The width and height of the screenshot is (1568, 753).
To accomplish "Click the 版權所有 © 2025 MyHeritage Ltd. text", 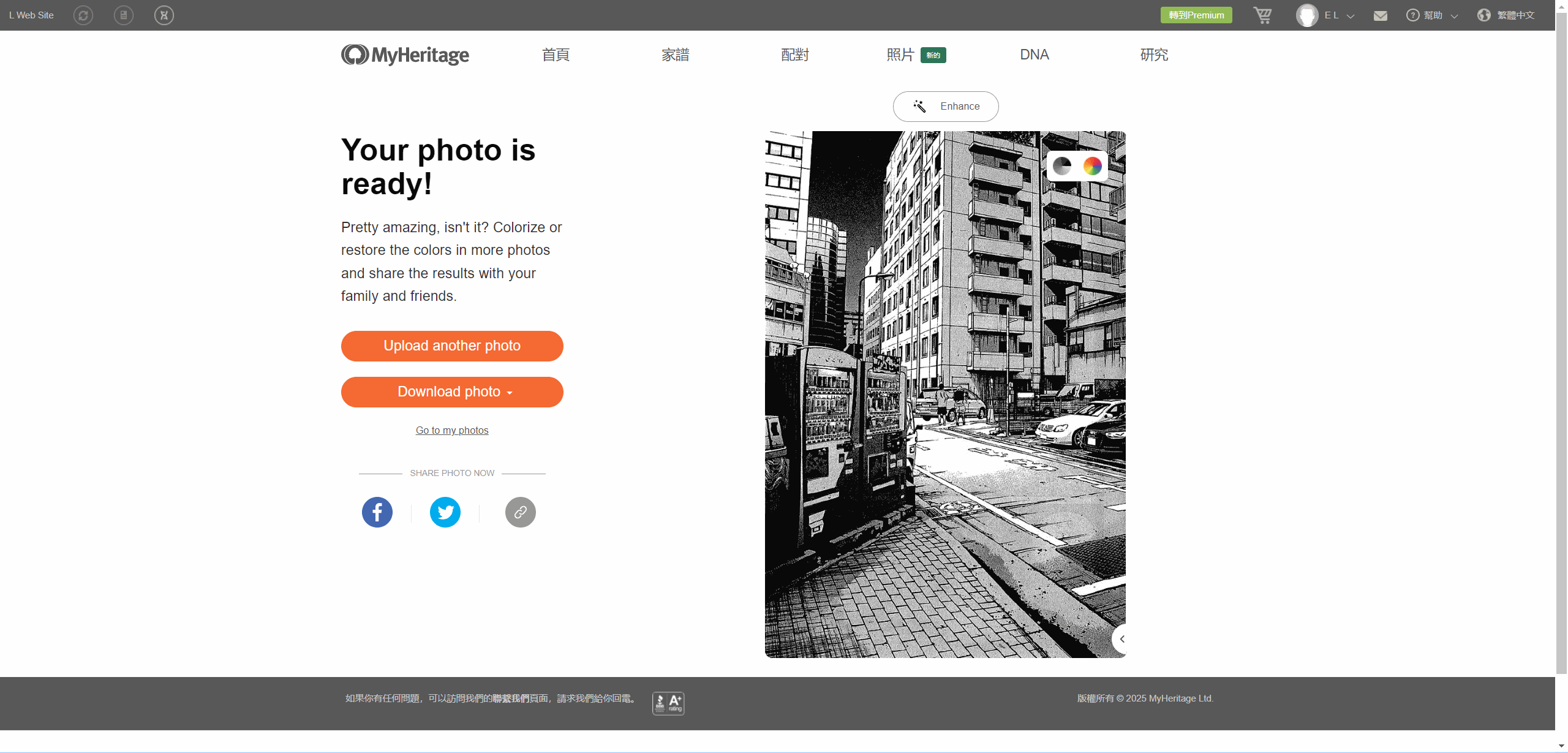I will [1145, 698].
